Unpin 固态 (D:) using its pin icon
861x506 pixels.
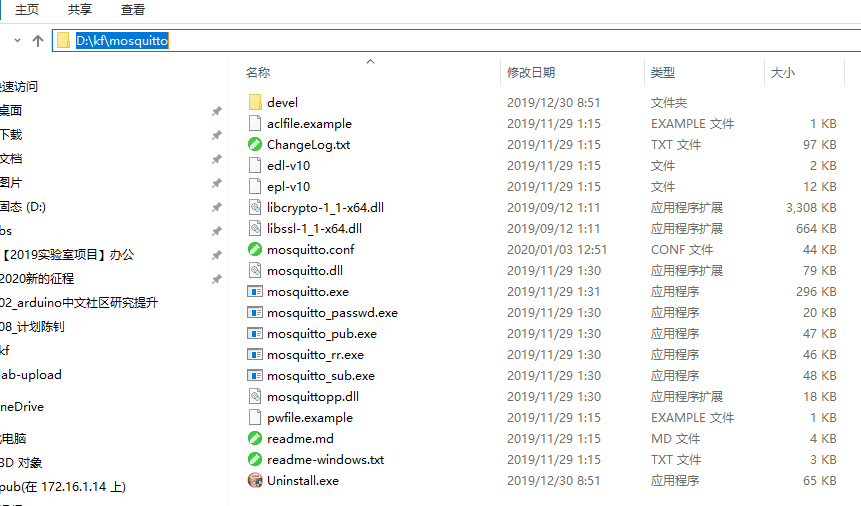[217, 207]
